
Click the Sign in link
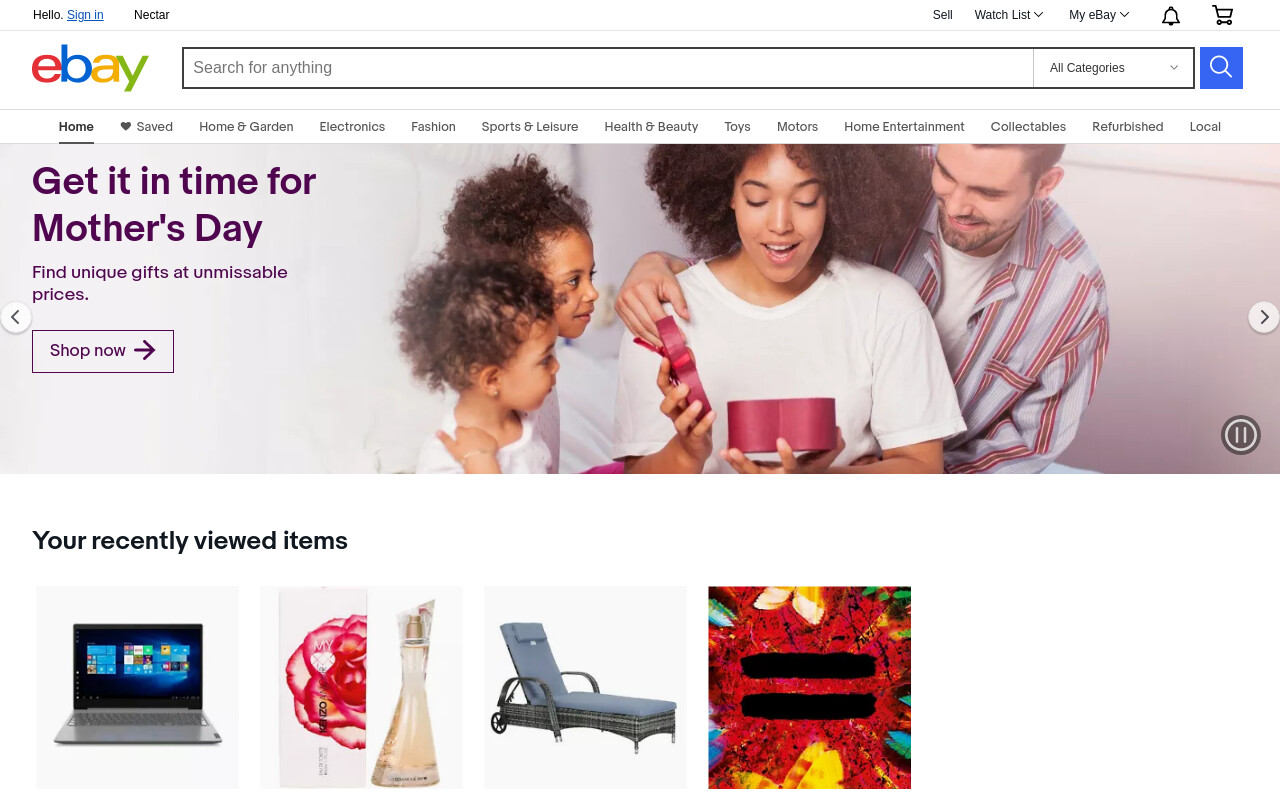point(85,15)
